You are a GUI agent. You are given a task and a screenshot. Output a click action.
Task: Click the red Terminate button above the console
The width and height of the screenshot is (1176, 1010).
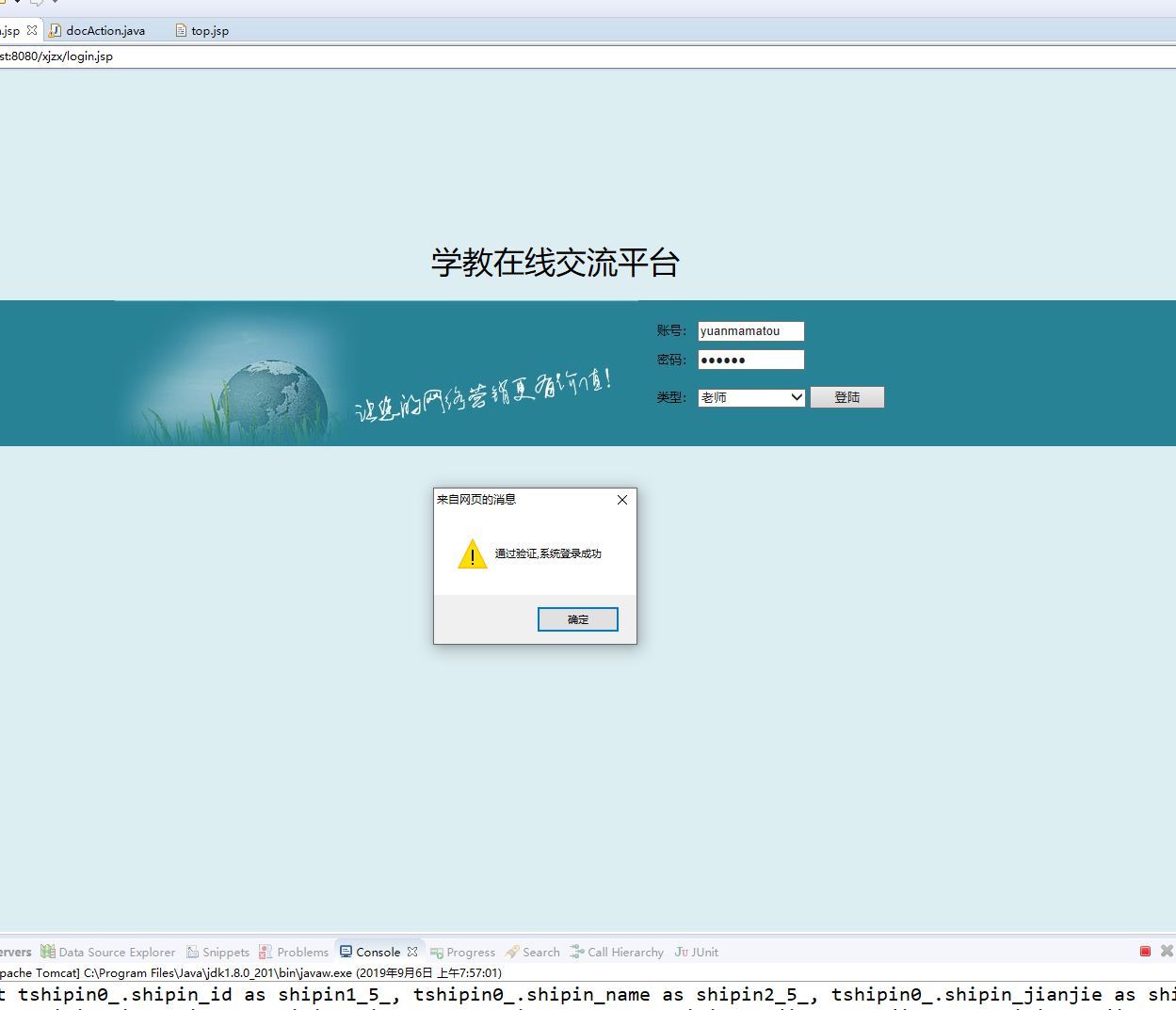point(1143,952)
